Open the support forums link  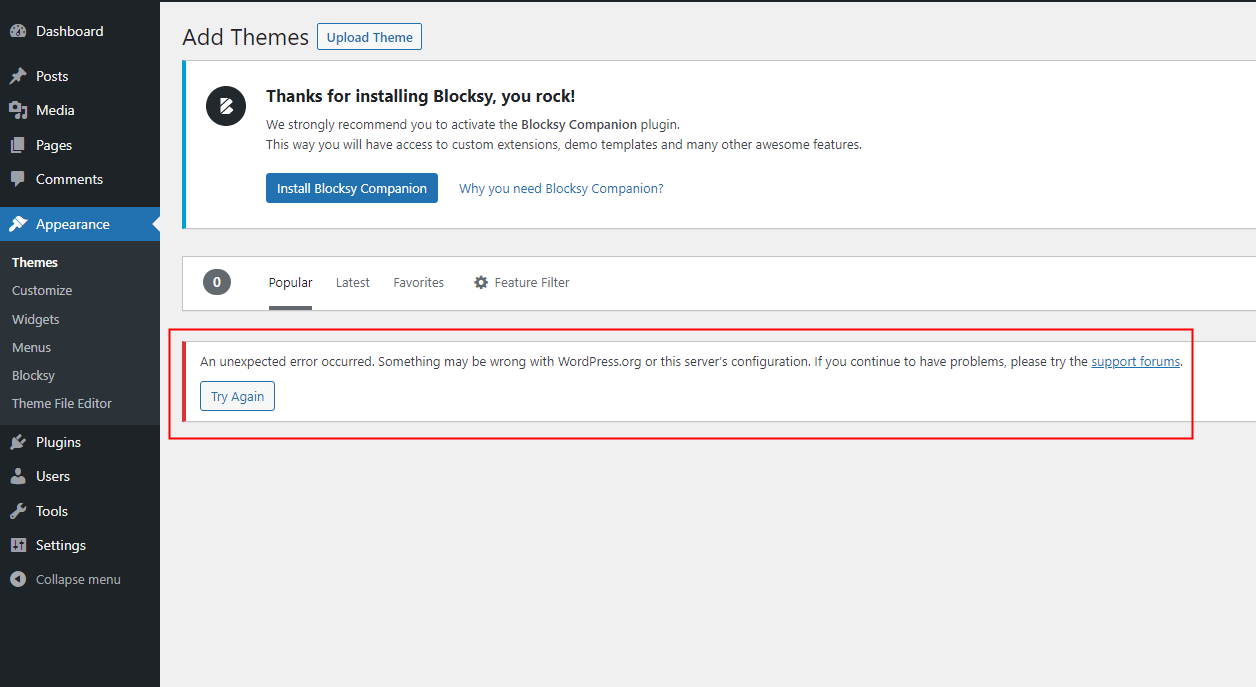coord(1135,361)
